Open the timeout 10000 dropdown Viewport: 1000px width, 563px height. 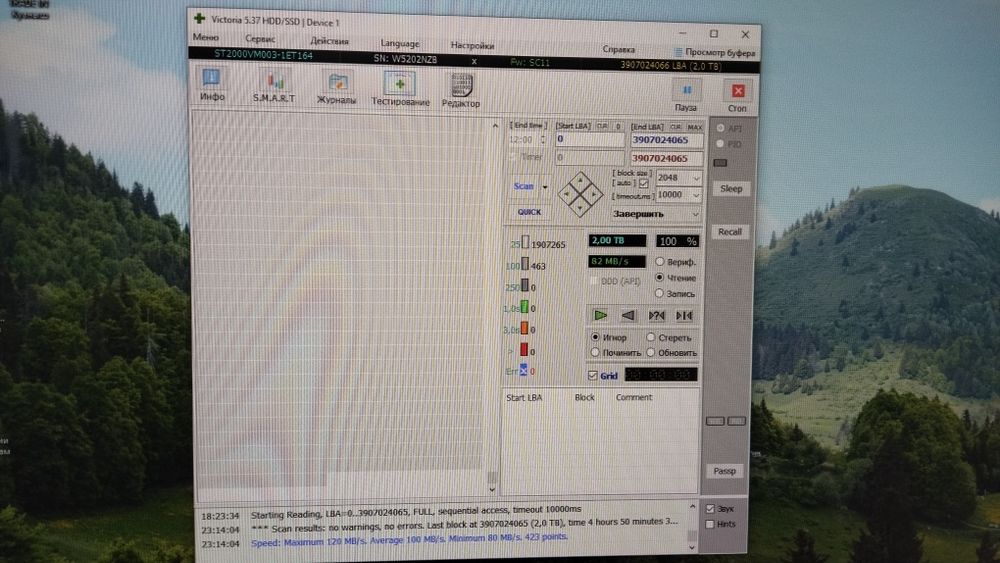(x=696, y=195)
